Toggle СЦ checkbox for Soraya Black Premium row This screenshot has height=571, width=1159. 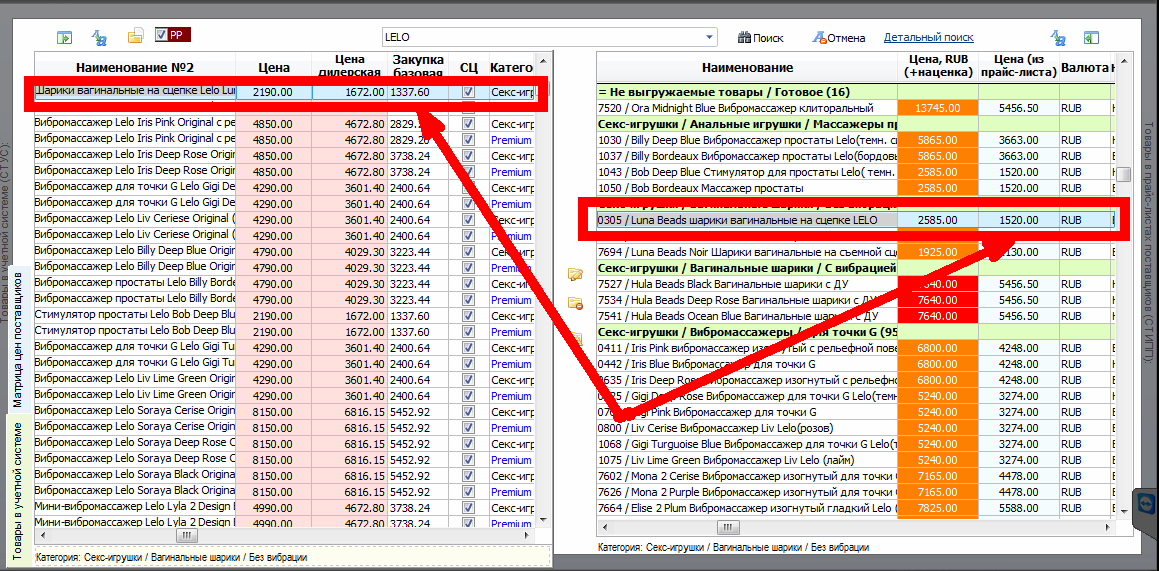[468, 491]
